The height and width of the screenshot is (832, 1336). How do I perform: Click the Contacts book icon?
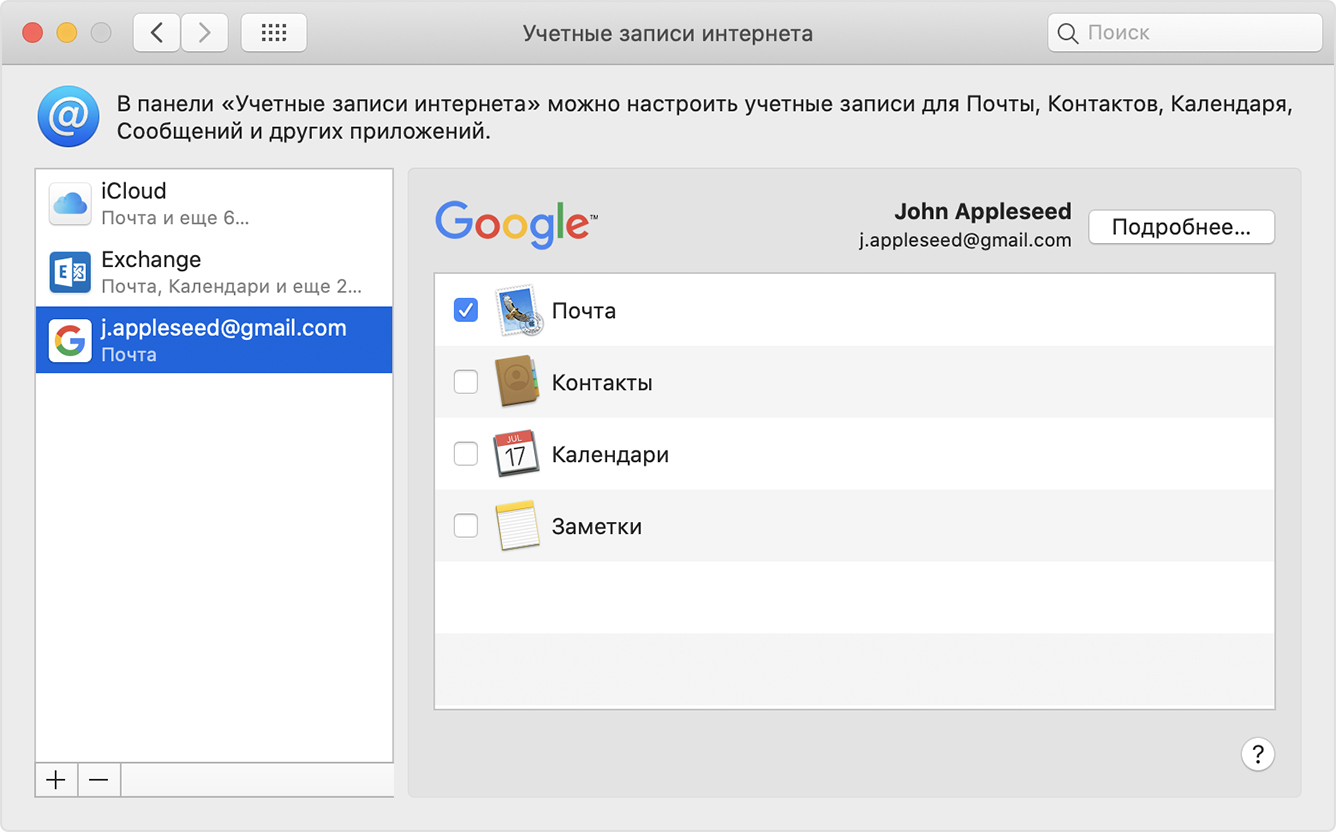pyautogui.click(x=518, y=382)
